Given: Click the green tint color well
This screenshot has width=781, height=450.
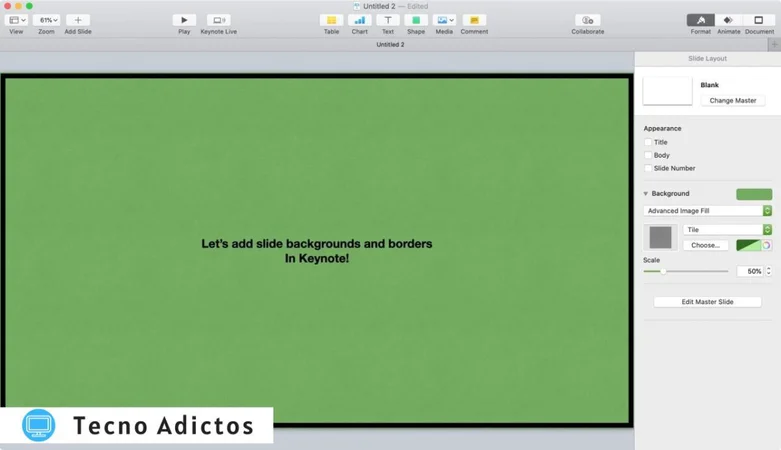Looking at the screenshot, I should (749, 245).
